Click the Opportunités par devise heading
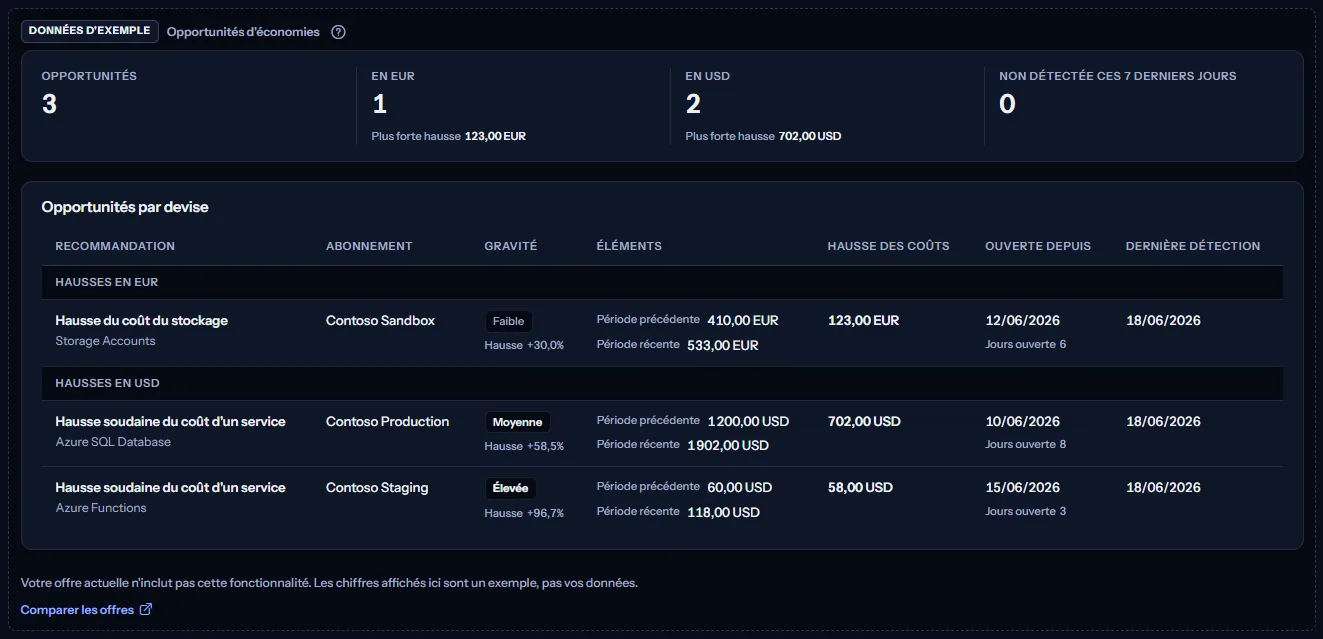This screenshot has height=639, width=1323. 125,207
